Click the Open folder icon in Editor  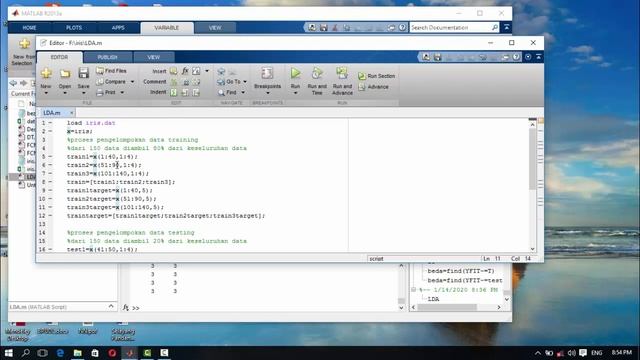pos(65,73)
